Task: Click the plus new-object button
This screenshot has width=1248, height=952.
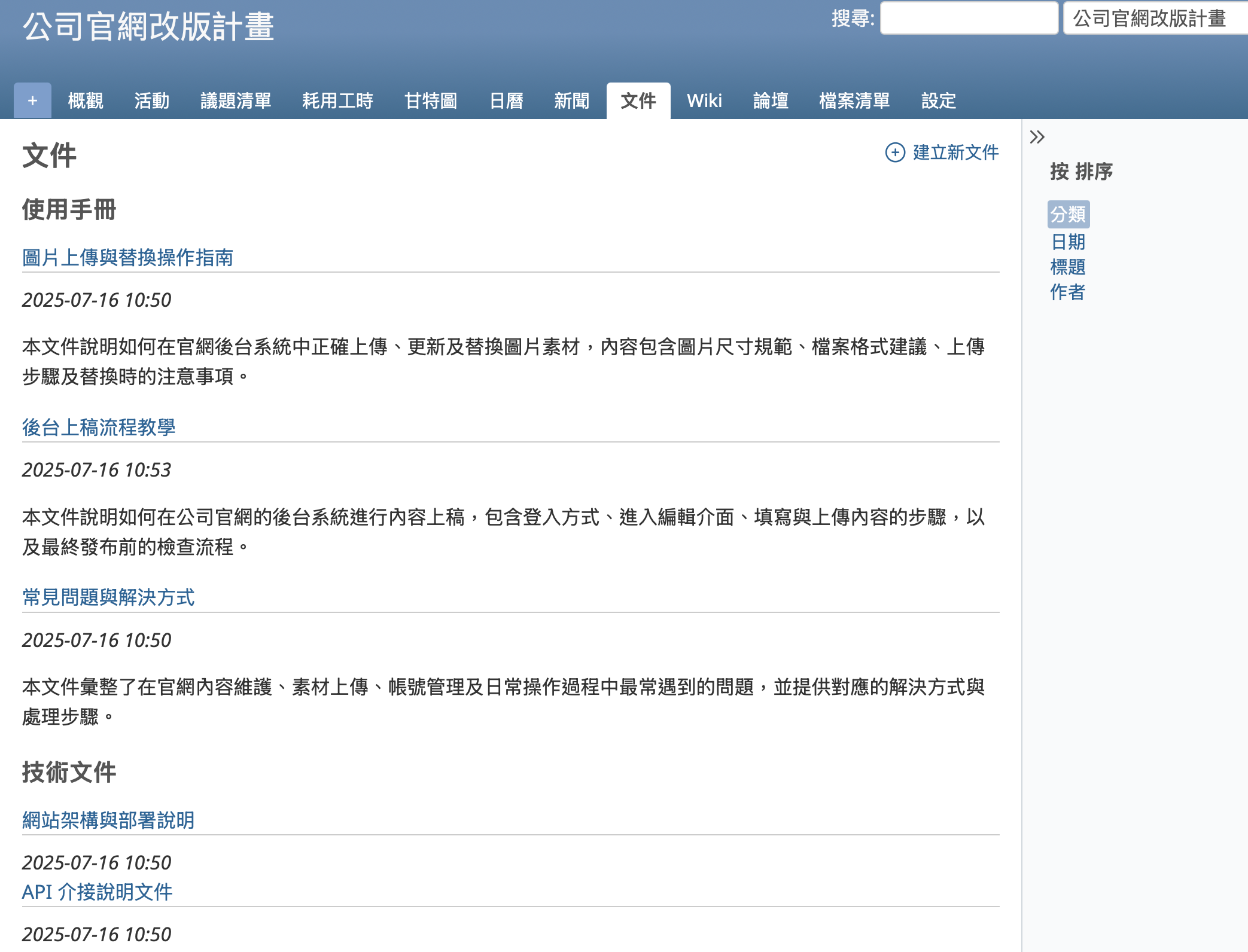Action: pyautogui.click(x=32, y=100)
